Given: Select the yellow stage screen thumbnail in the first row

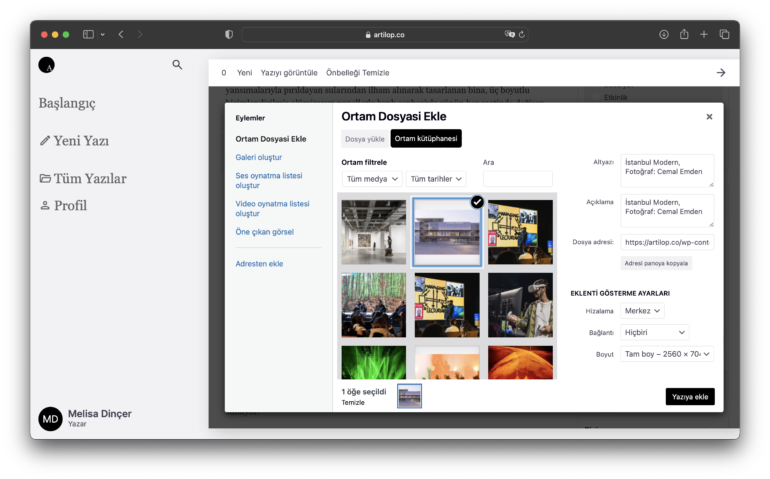Looking at the screenshot, I should click(520, 232).
